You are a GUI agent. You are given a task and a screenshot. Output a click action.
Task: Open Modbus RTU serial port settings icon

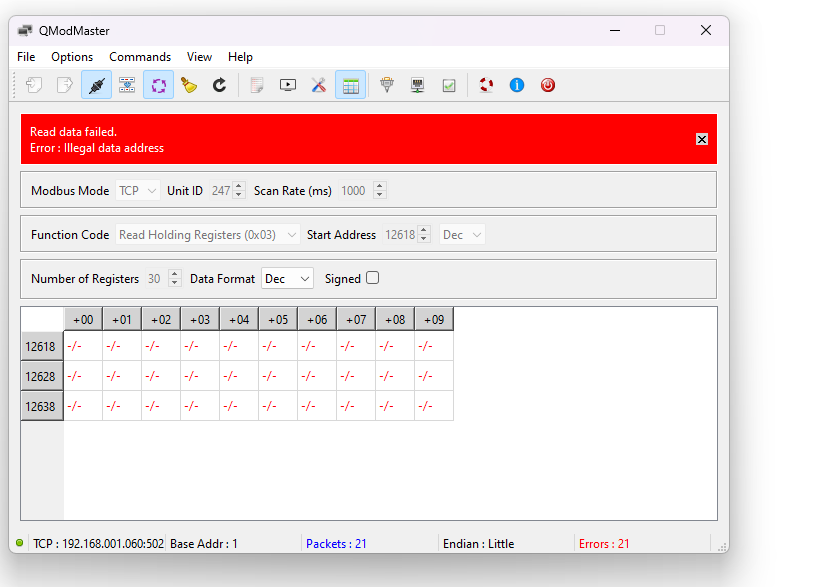(387, 85)
